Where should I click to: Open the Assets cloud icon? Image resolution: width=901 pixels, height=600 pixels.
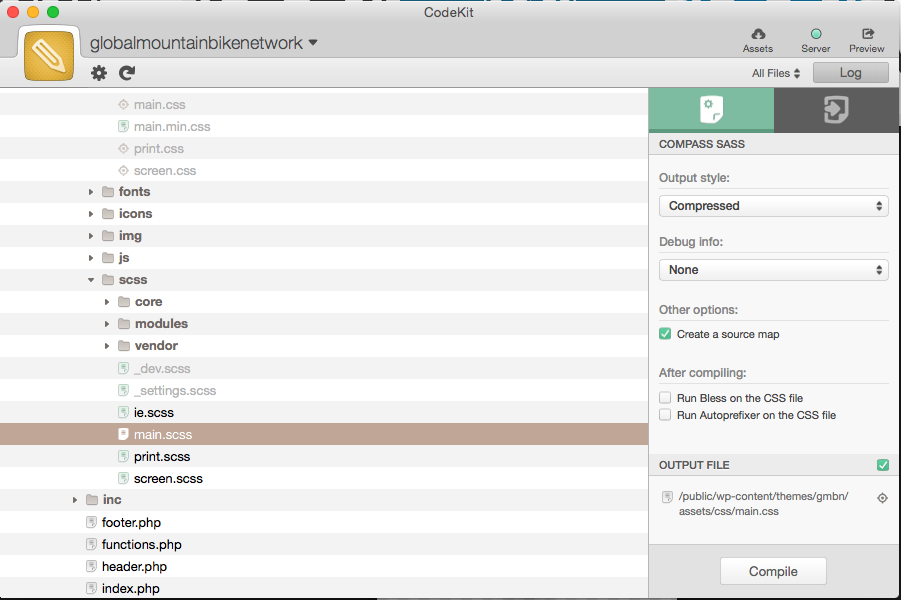pos(758,34)
